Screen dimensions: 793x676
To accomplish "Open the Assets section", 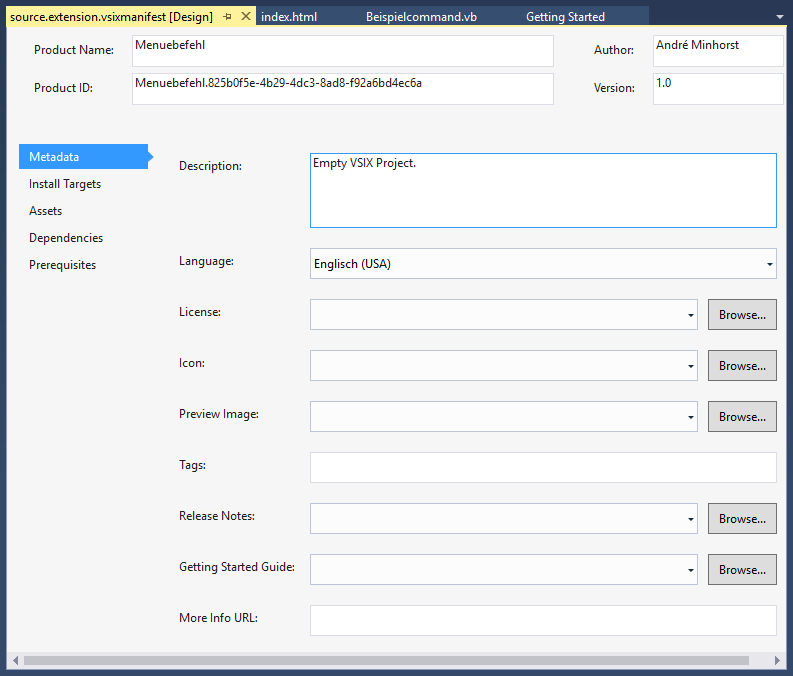I will (46, 211).
